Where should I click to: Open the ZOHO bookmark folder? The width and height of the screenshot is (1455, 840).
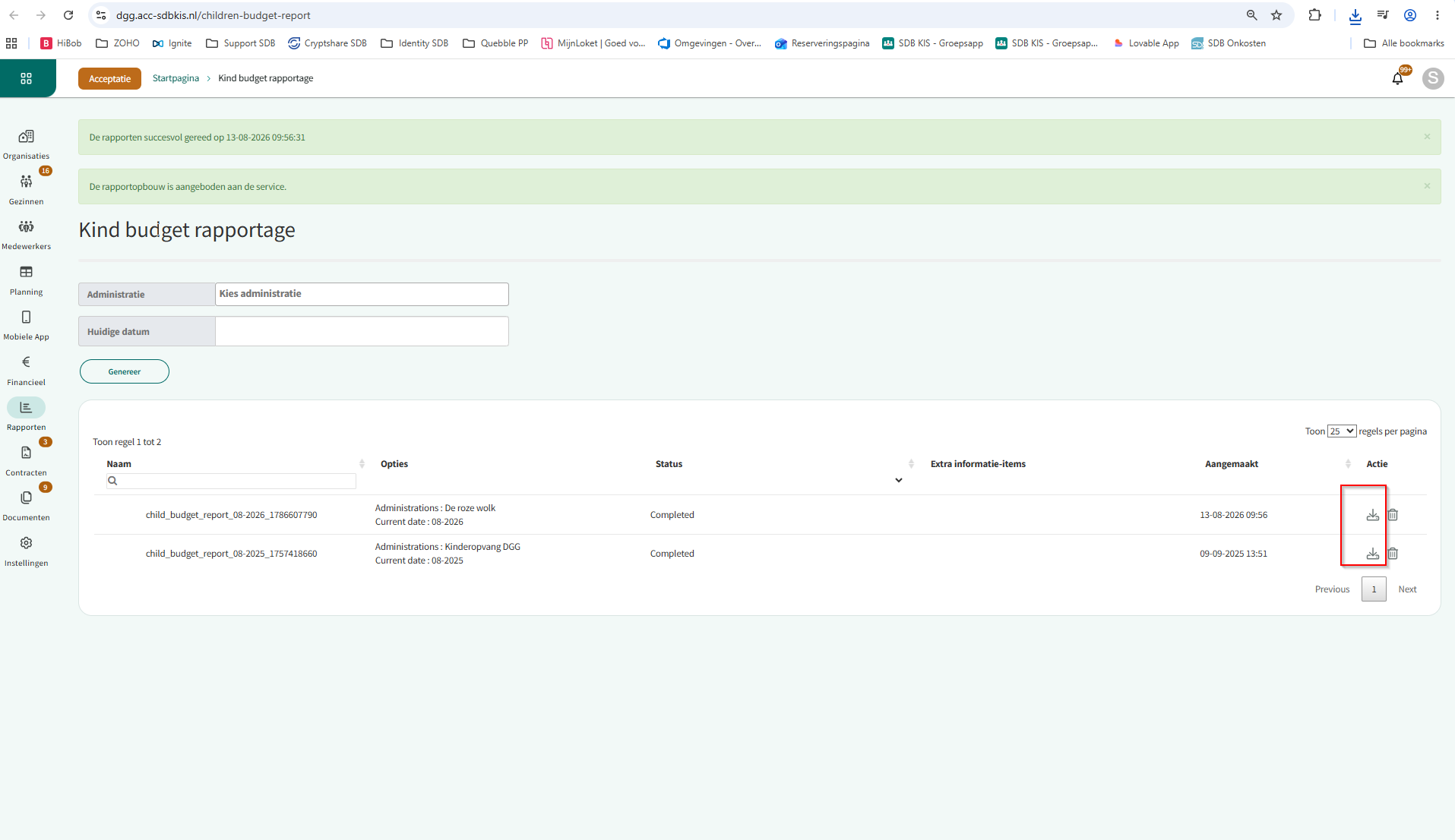[x=118, y=43]
